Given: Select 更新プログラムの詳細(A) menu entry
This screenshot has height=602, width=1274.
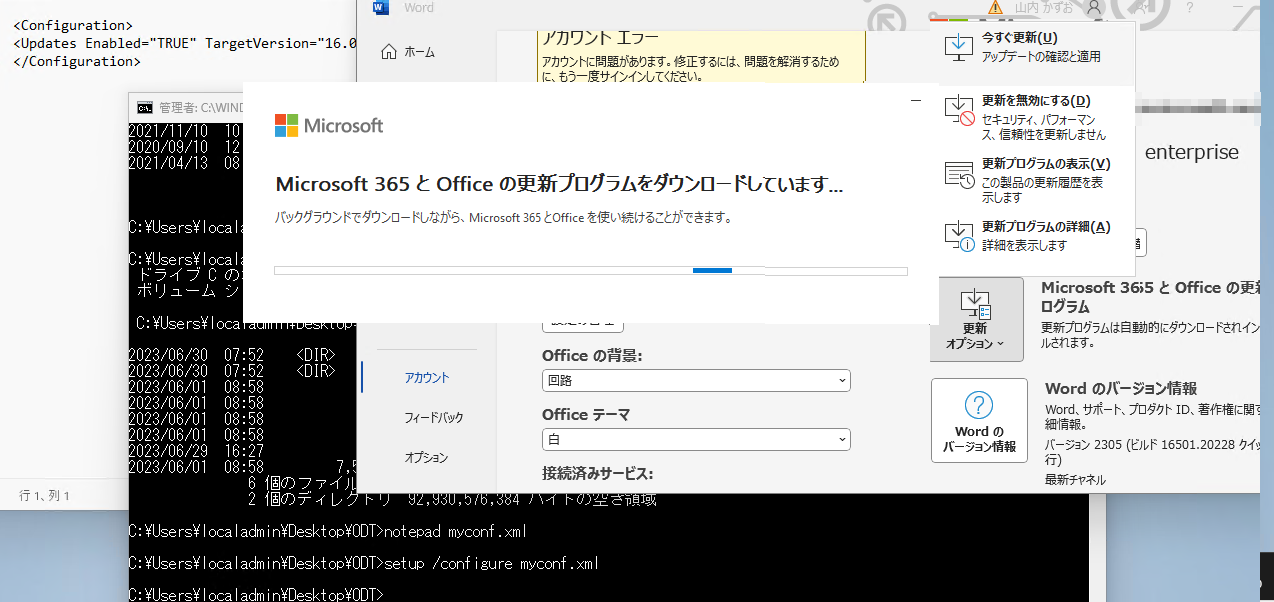Looking at the screenshot, I should point(1036,236).
